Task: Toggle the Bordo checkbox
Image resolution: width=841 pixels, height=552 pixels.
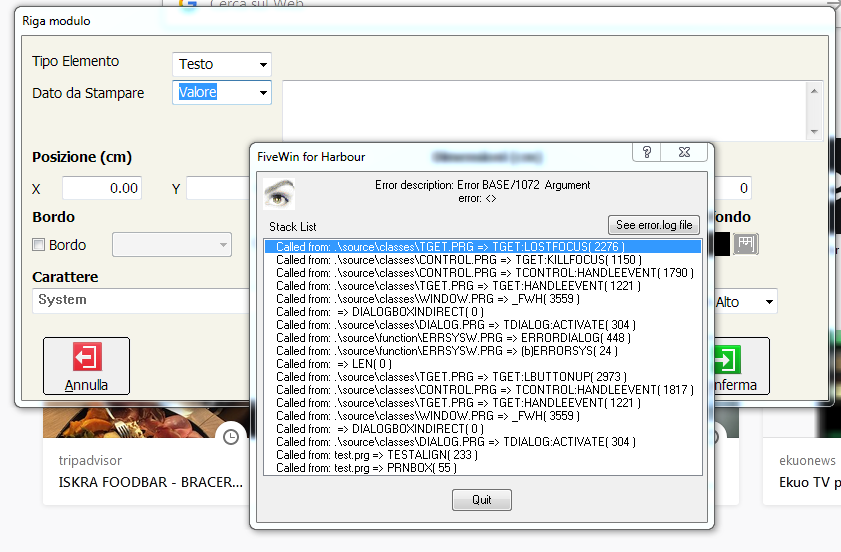Action: pyautogui.click(x=39, y=245)
